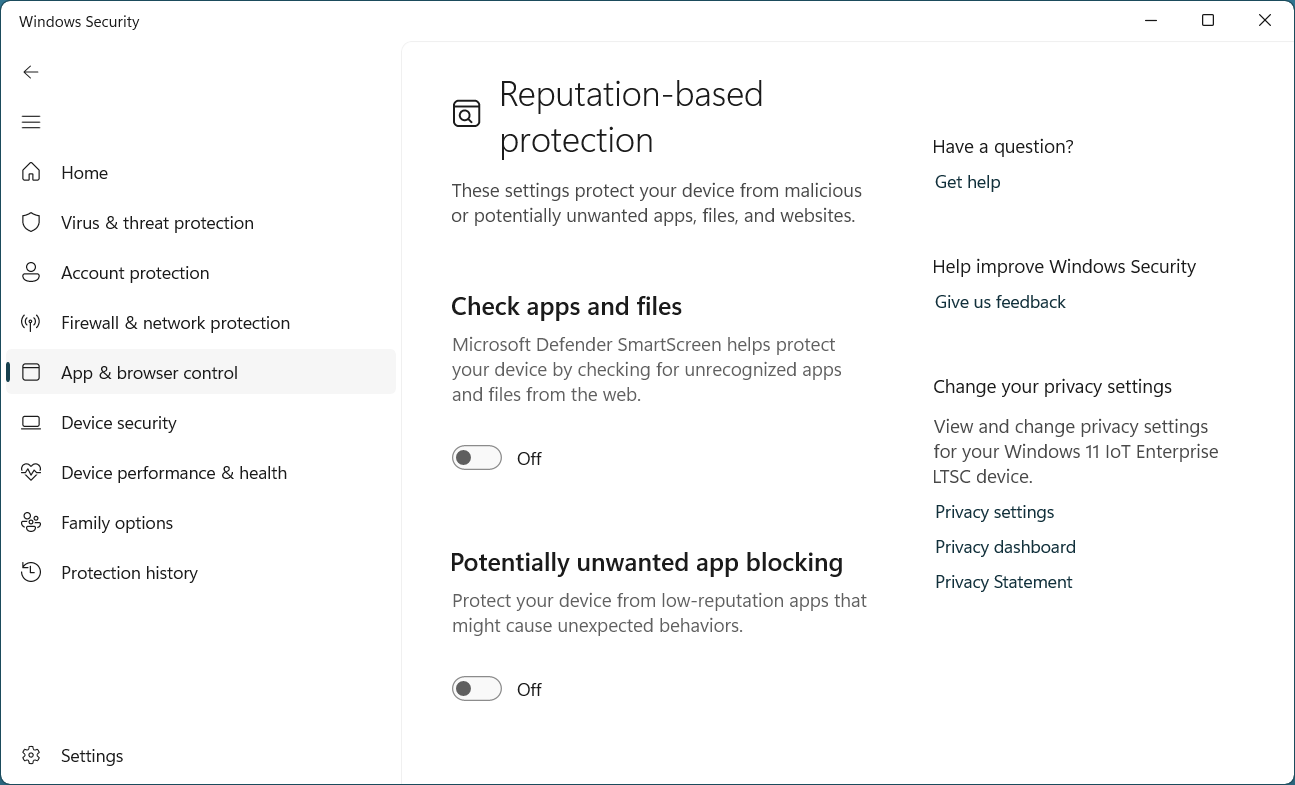Enable the Check apps and files toggle
The image size is (1295, 785).
click(x=477, y=458)
